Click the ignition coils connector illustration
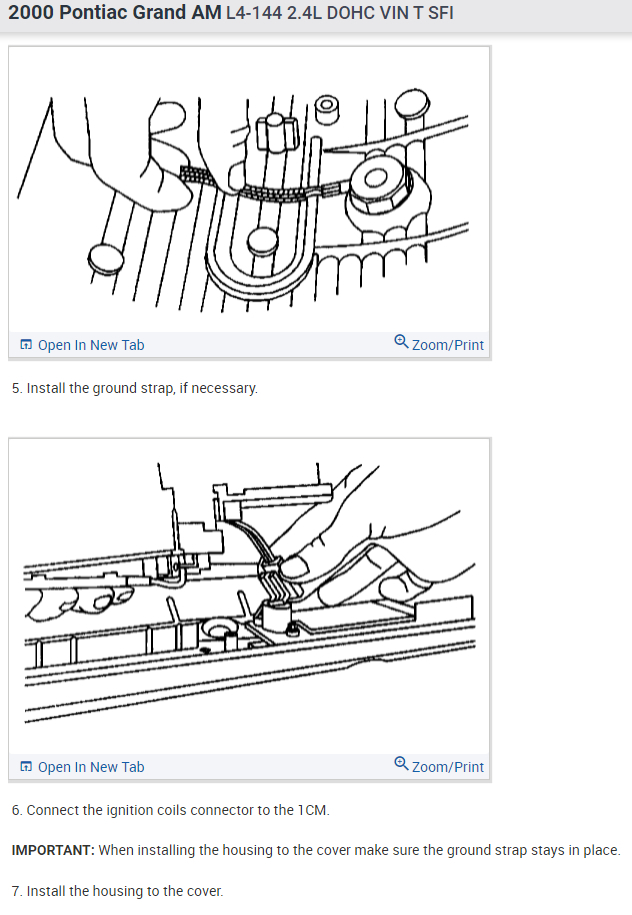Viewport: 632px width, 915px height. (x=249, y=597)
